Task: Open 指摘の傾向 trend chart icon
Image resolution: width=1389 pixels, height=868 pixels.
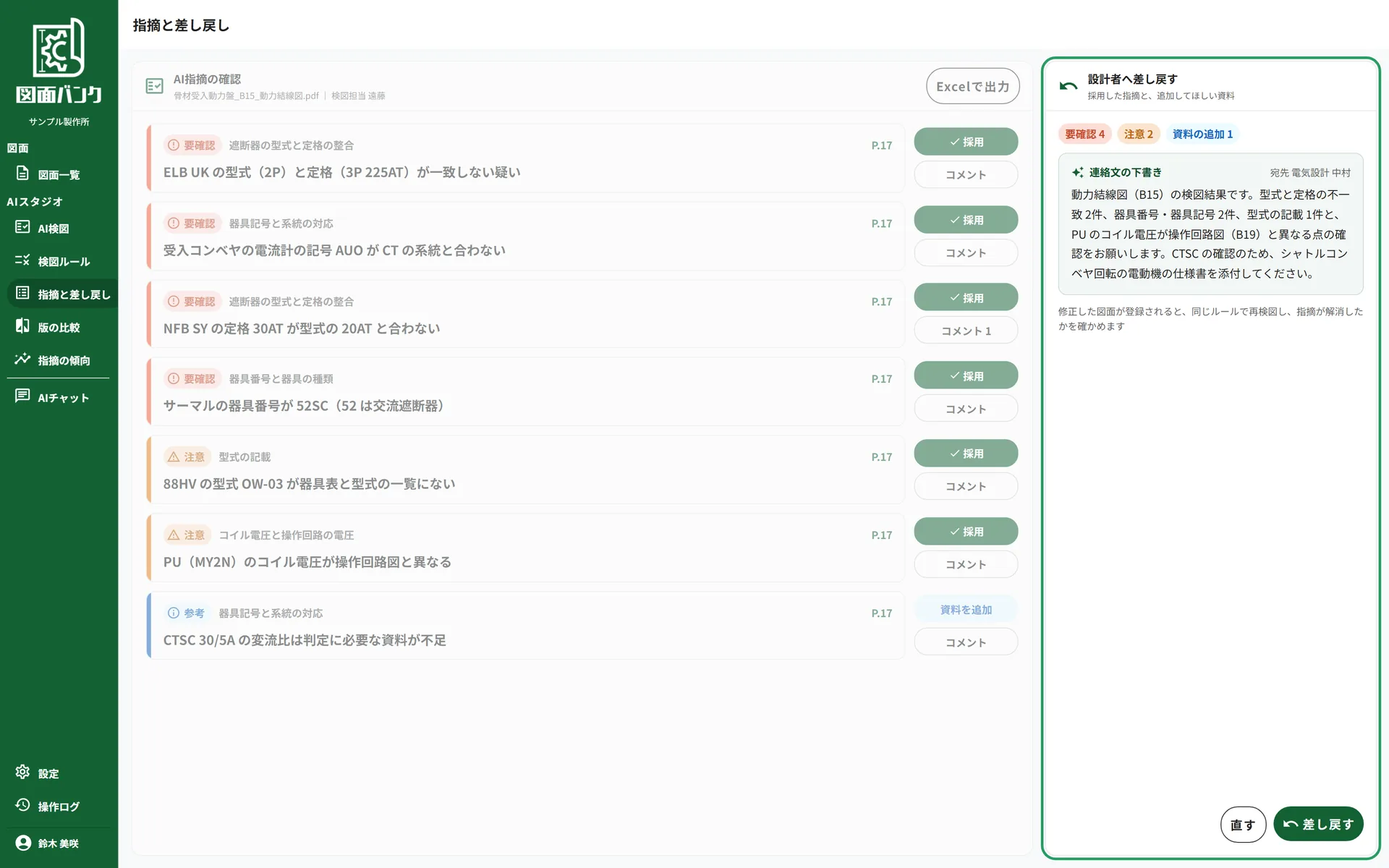Action: click(x=22, y=359)
